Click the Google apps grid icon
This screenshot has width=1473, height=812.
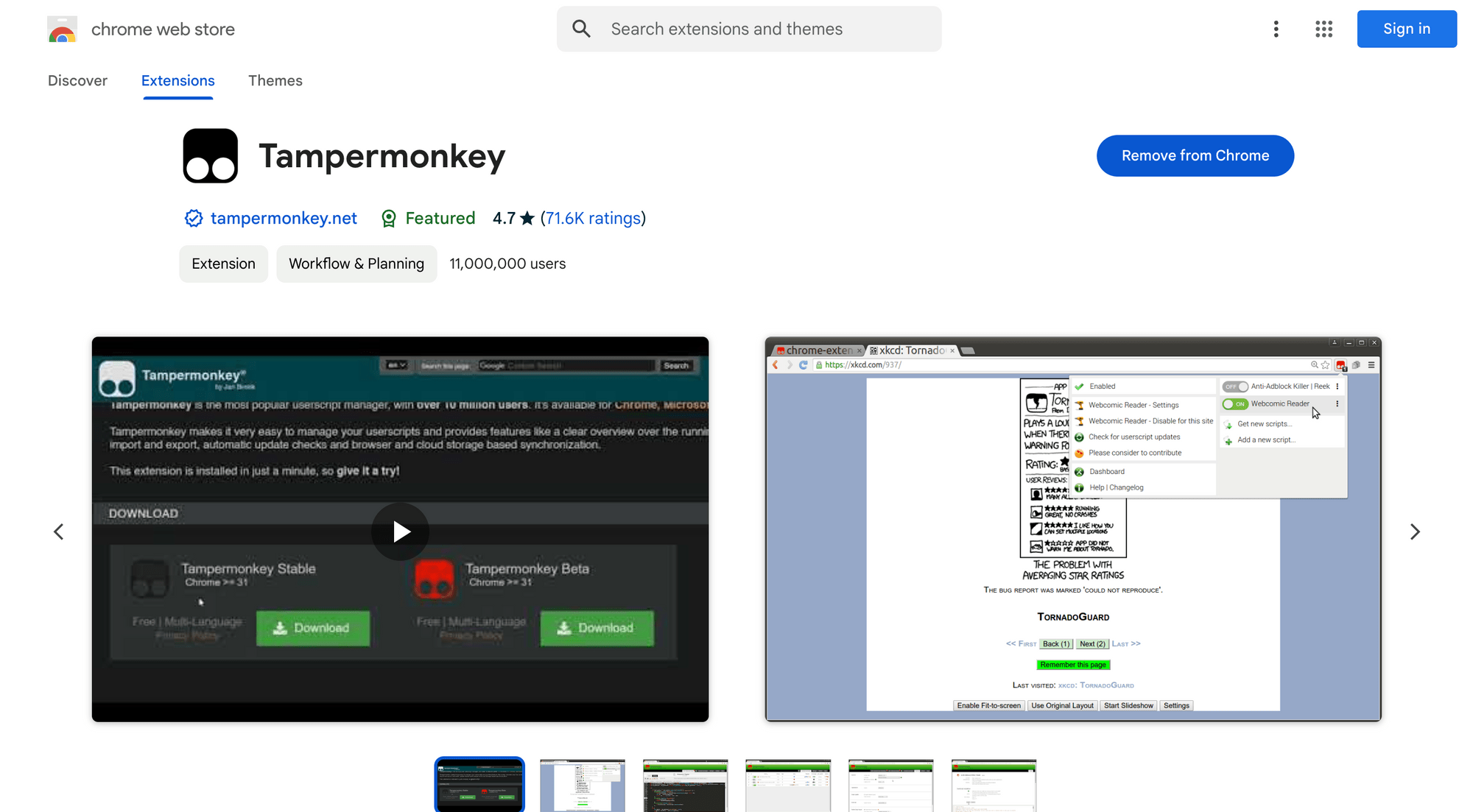(1323, 29)
